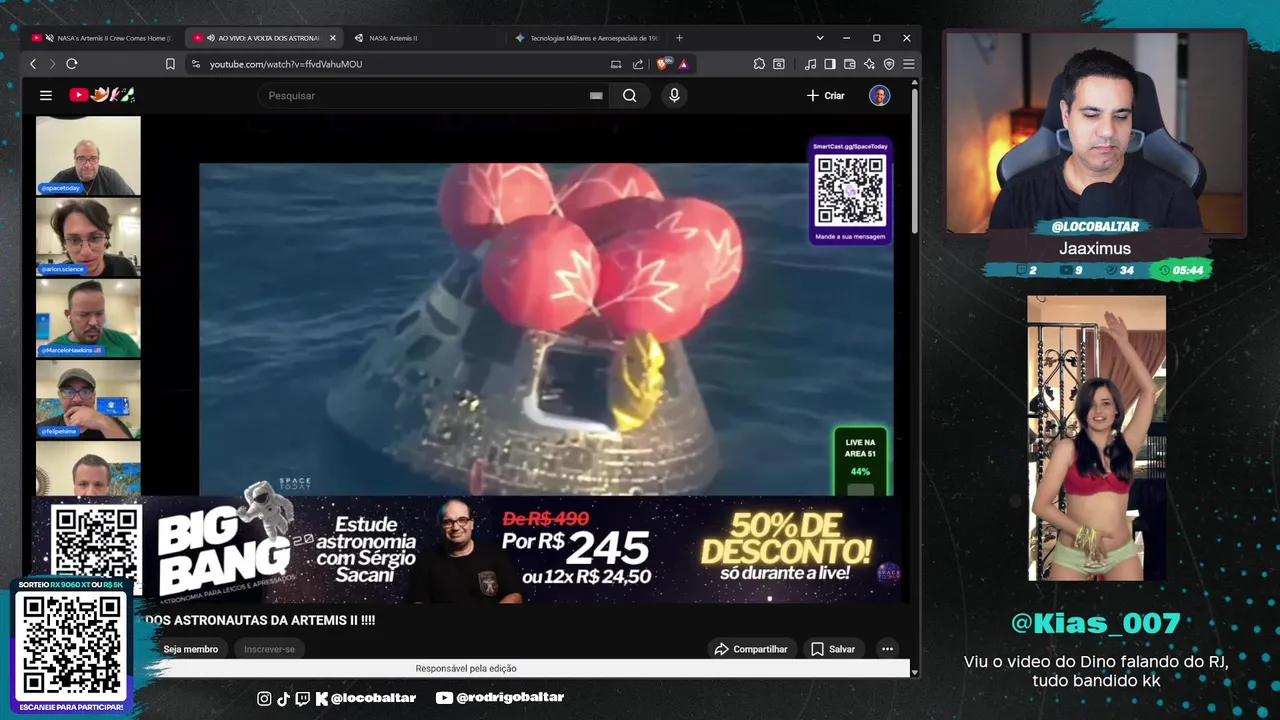Open the three-dots more actions menu

point(887,649)
